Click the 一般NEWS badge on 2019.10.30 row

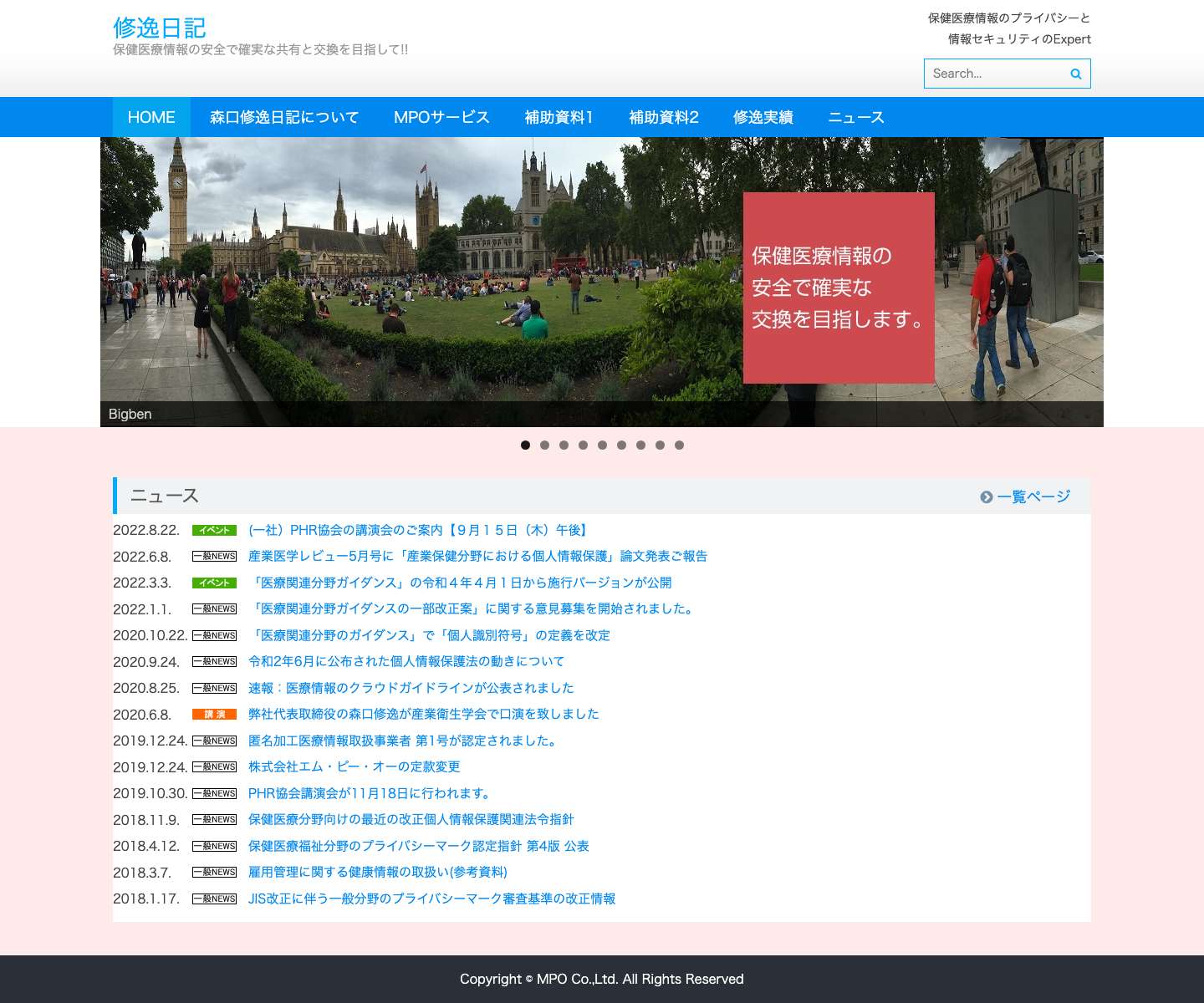tap(214, 793)
